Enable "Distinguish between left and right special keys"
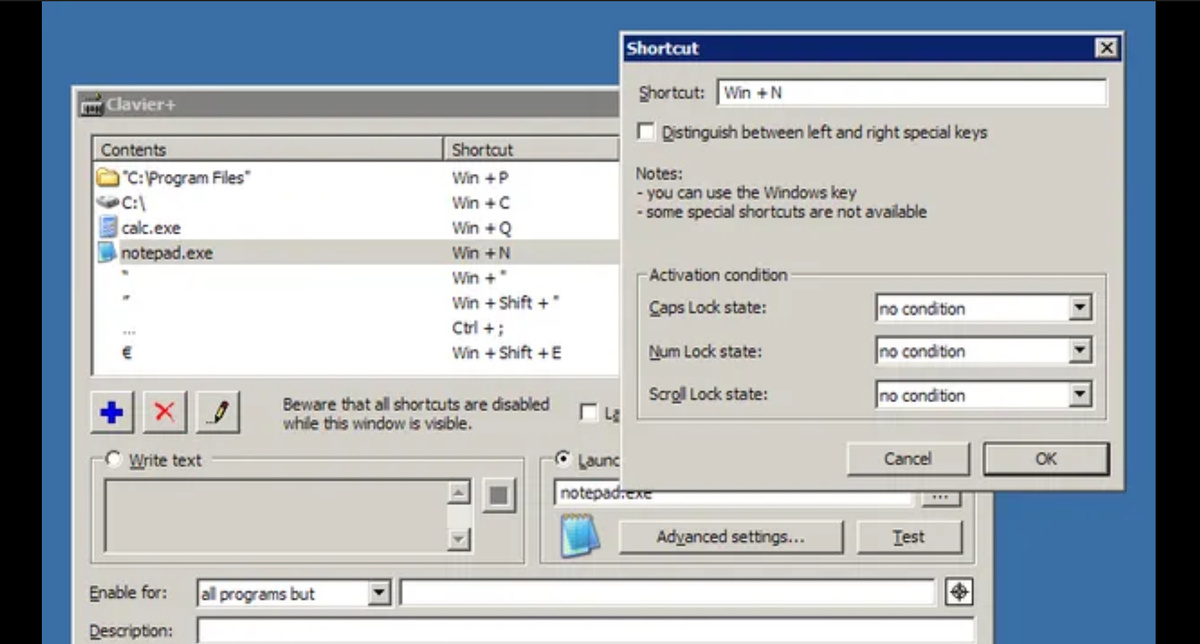 coord(646,131)
